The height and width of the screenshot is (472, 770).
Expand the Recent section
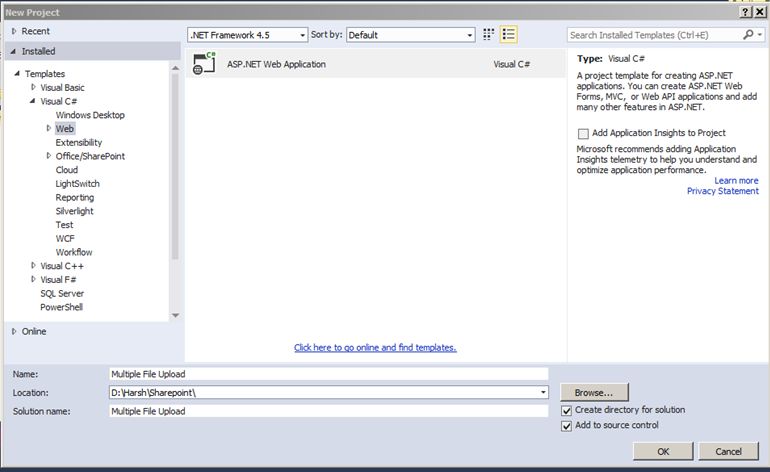14,31
